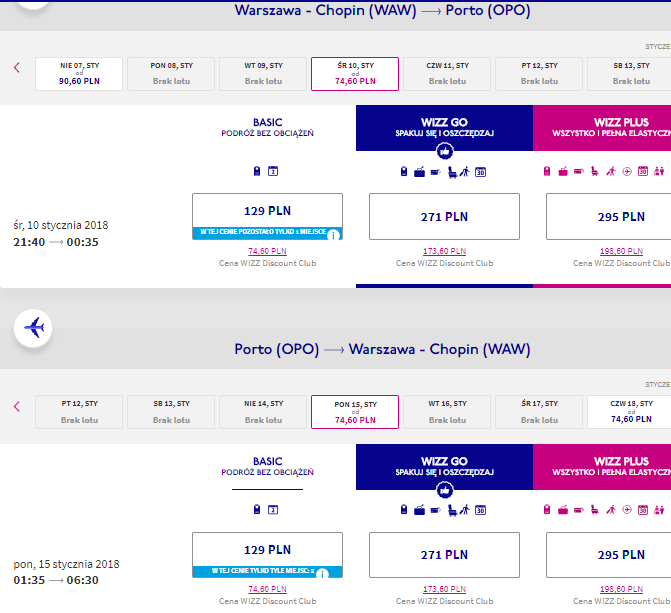The width and height of the screenshot is (671, 613).
Task: Click return WIZZ GO checked suitcase icon
Action: [419, 510]
